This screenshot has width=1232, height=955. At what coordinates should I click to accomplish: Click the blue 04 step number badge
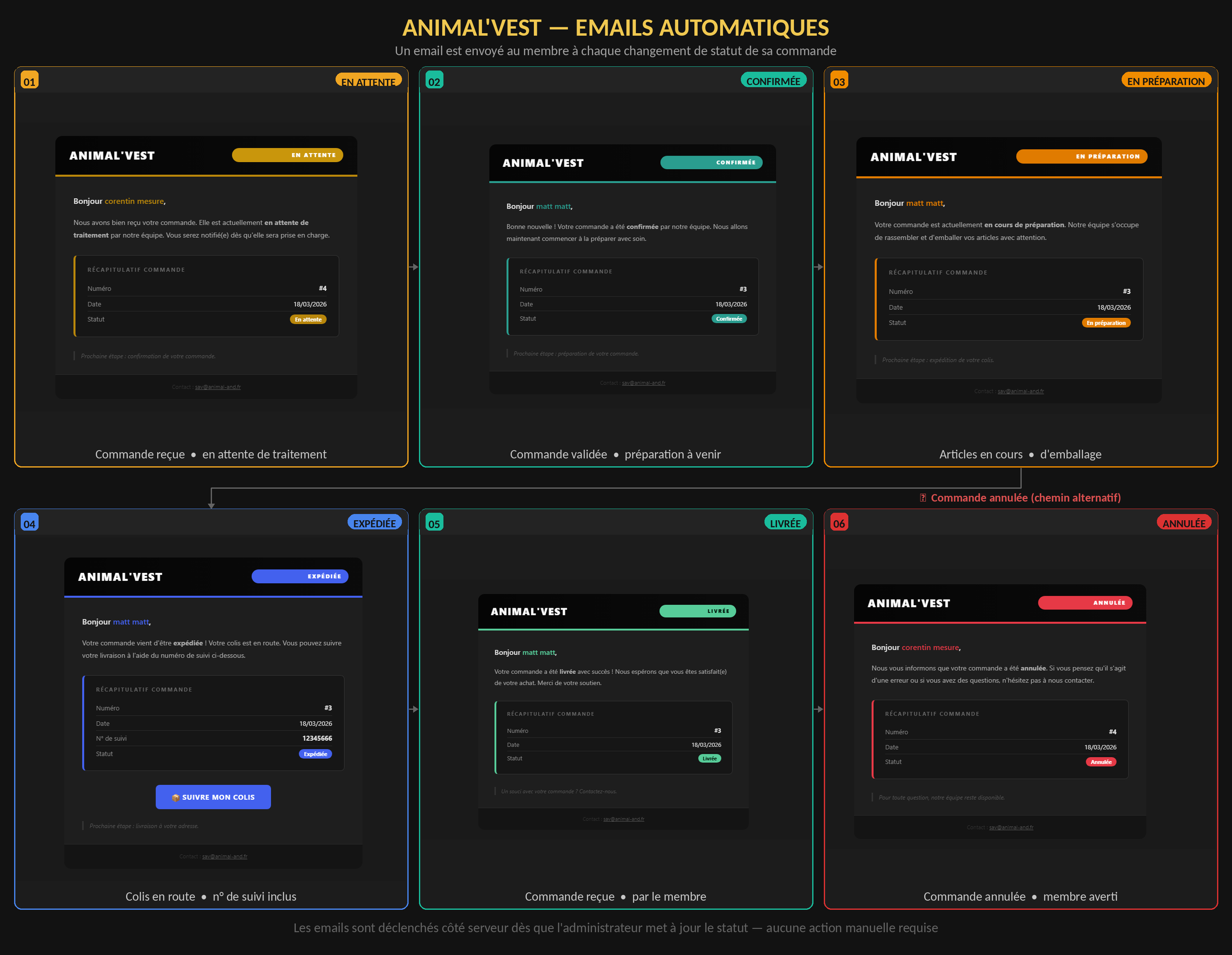[29, 523]
